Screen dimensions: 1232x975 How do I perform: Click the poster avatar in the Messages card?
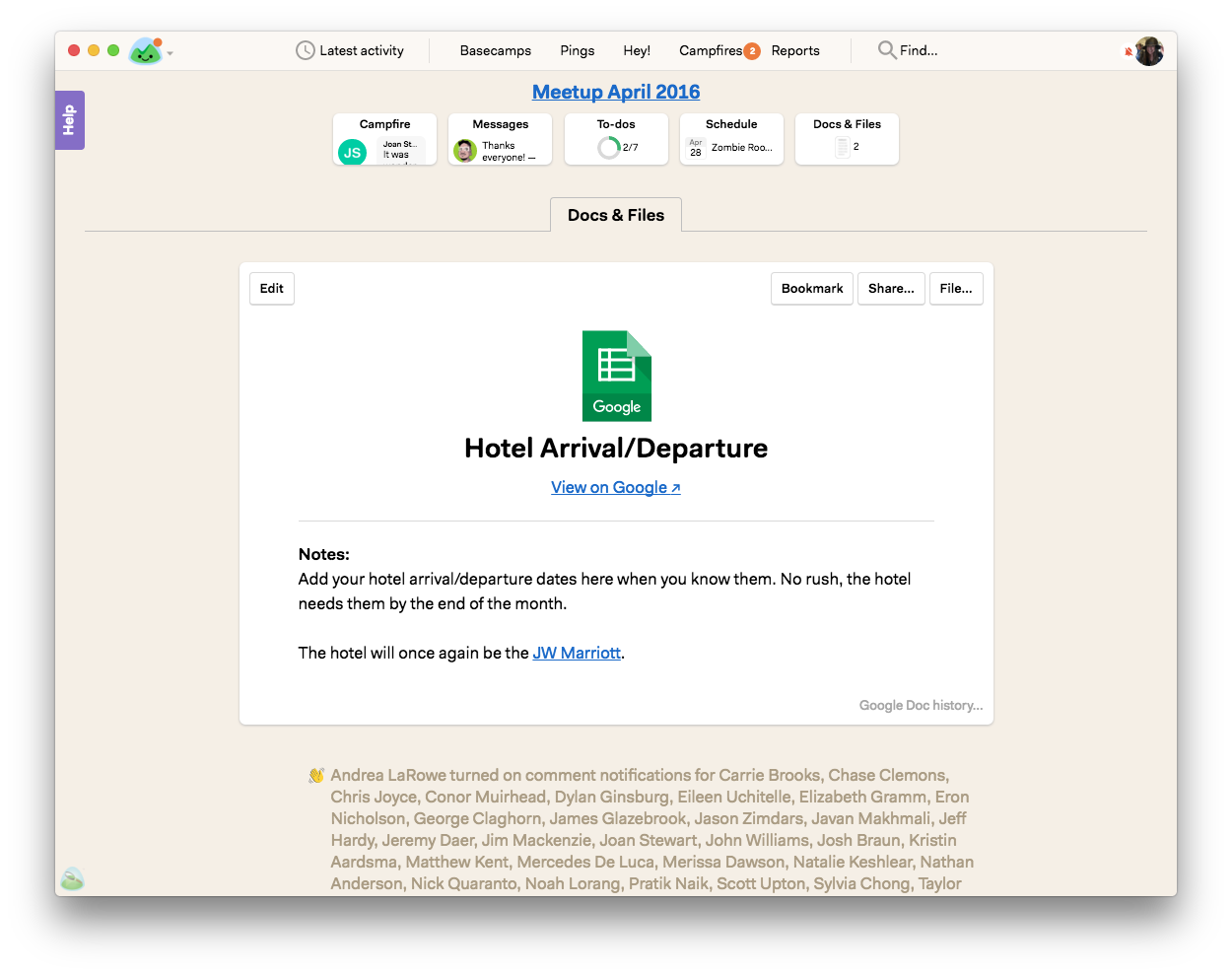tap(465, 151)
